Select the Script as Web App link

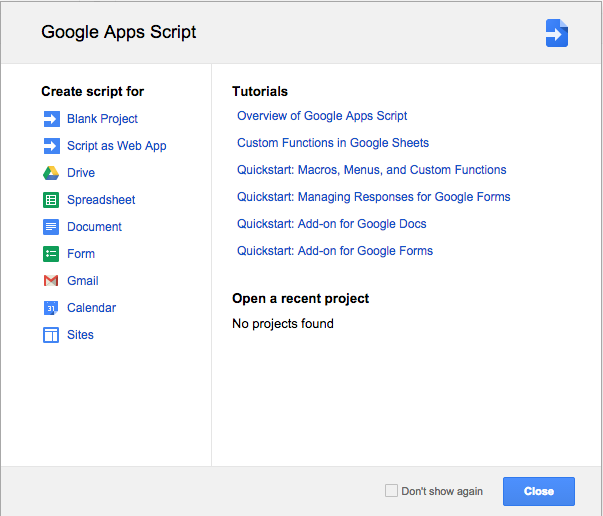[117, 146]
